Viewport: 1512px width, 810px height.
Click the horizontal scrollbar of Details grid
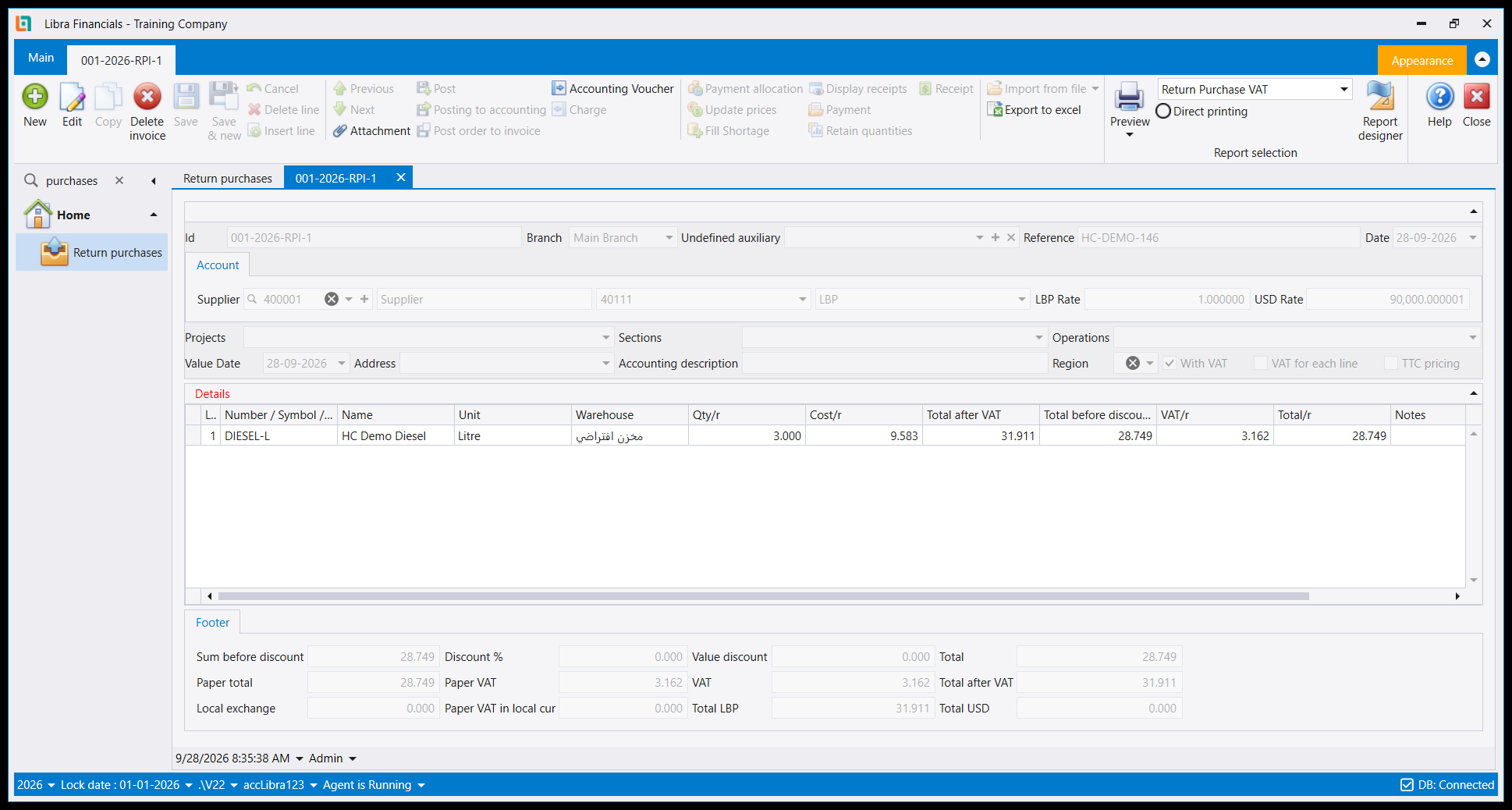[x=763, y=596]
